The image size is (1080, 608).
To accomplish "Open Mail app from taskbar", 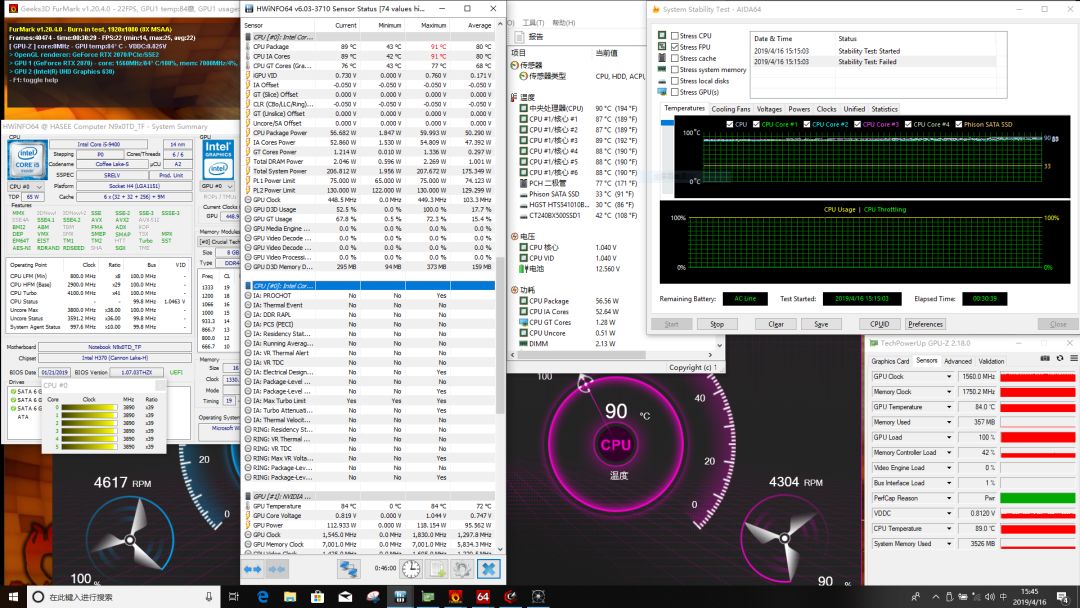I will [x=345, y=596].
